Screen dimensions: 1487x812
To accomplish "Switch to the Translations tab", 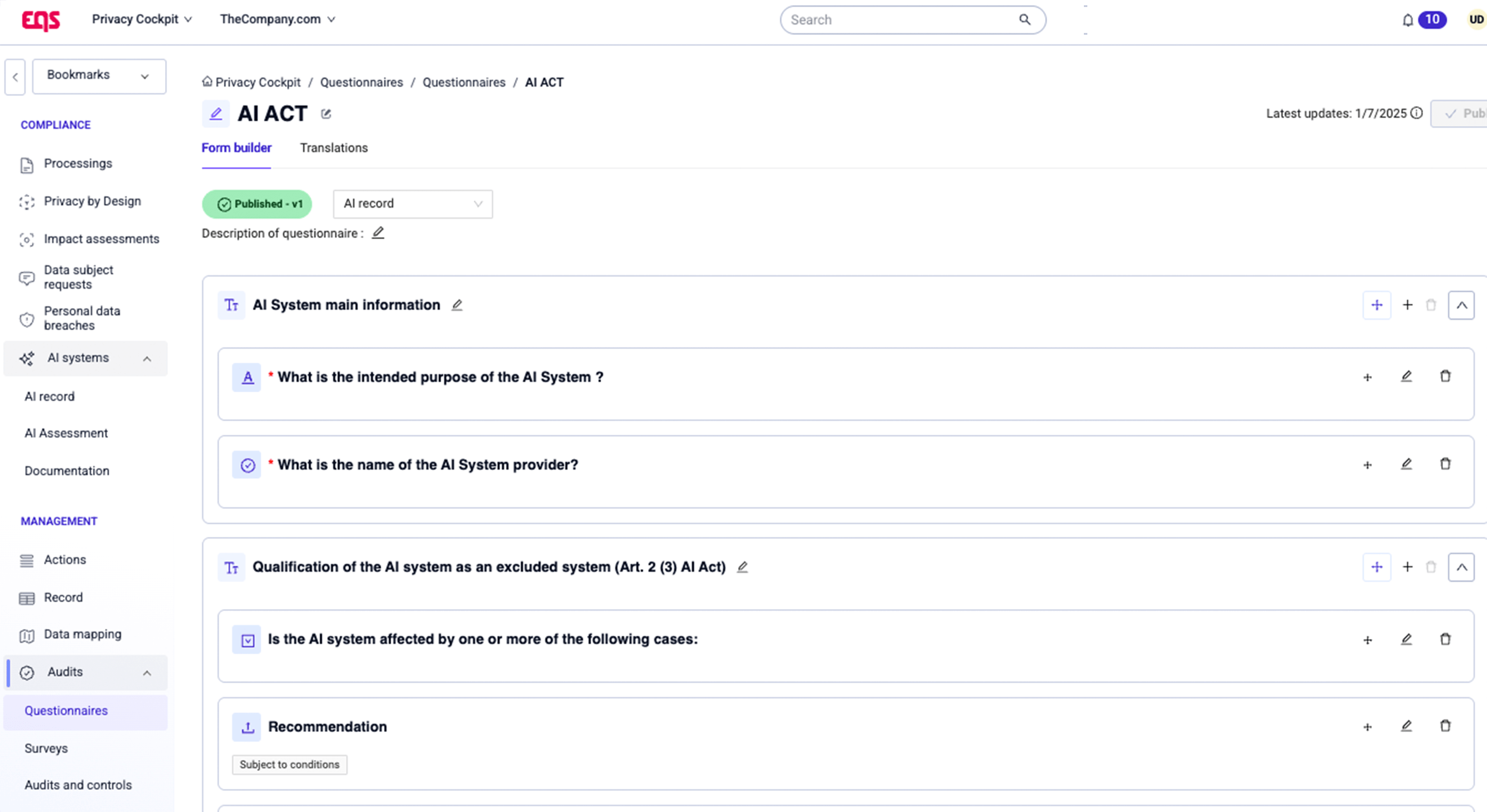I will tap(333, 148).
